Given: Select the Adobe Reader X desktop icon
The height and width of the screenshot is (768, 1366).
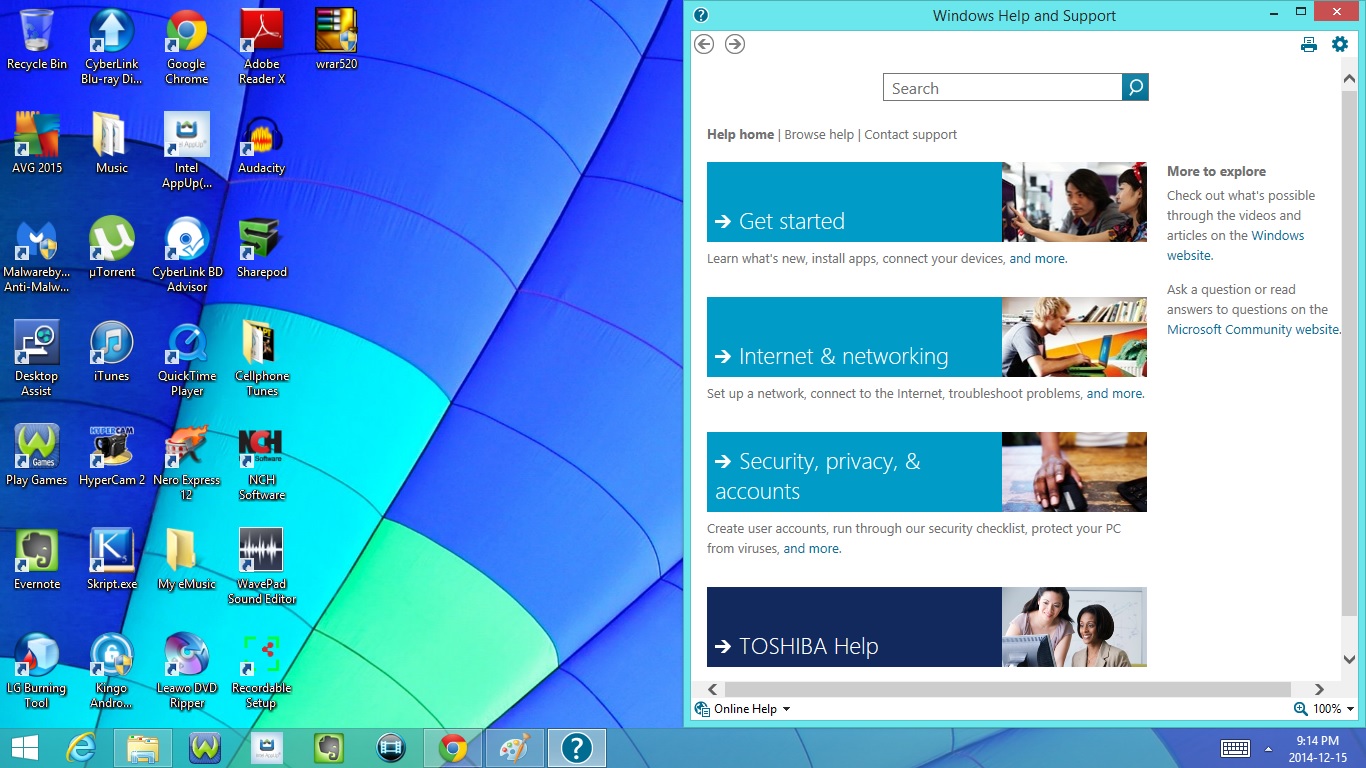Looking at the screenshot, I should 262,47.
